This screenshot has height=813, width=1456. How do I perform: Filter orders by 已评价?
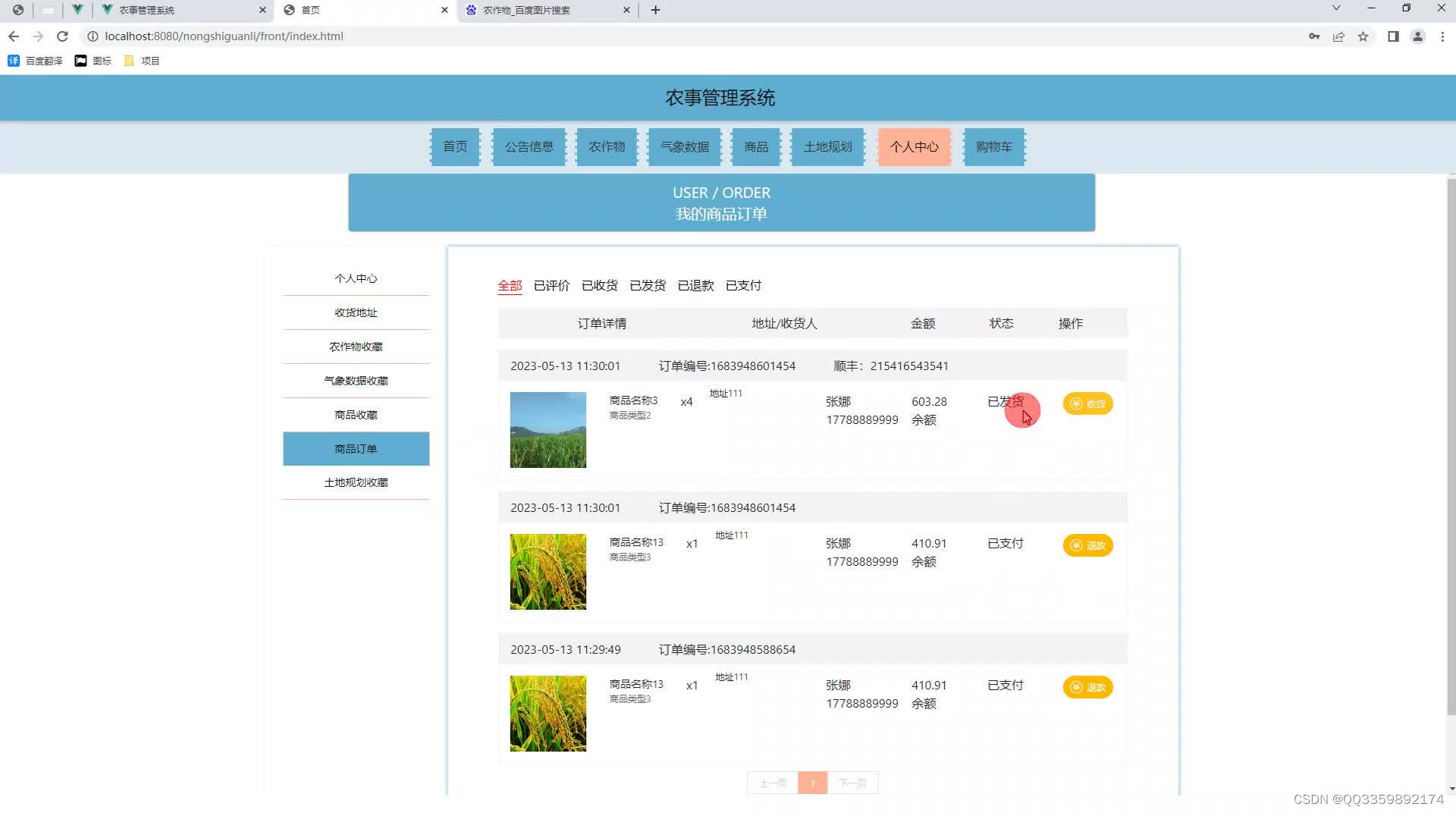point(551,286)
